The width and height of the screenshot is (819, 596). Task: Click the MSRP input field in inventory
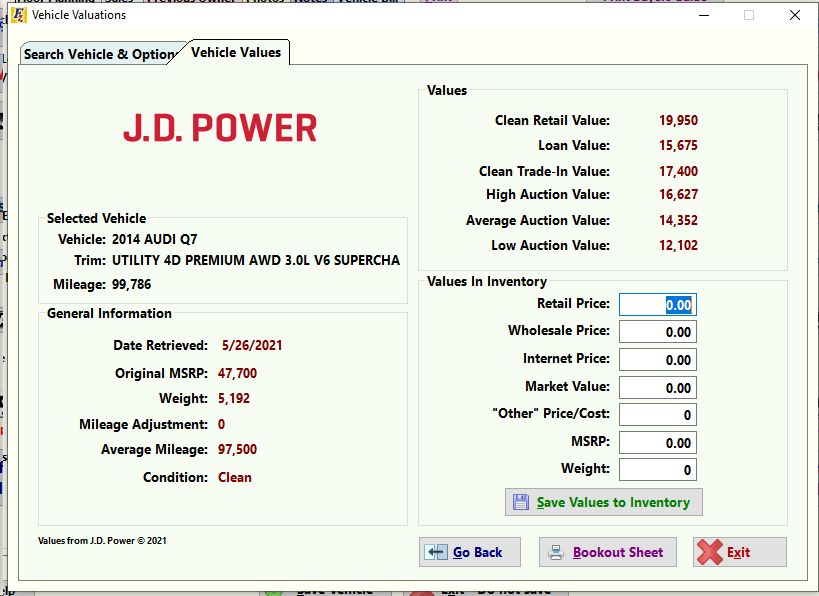point(658,443)
